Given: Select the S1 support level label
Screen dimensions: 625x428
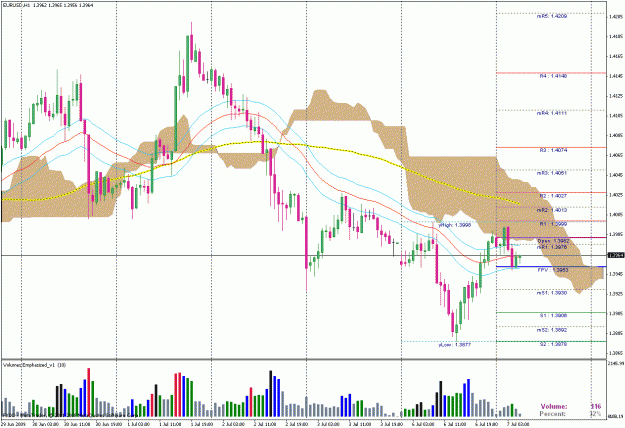Looking at the screenshot, I should tap(553, 315).
